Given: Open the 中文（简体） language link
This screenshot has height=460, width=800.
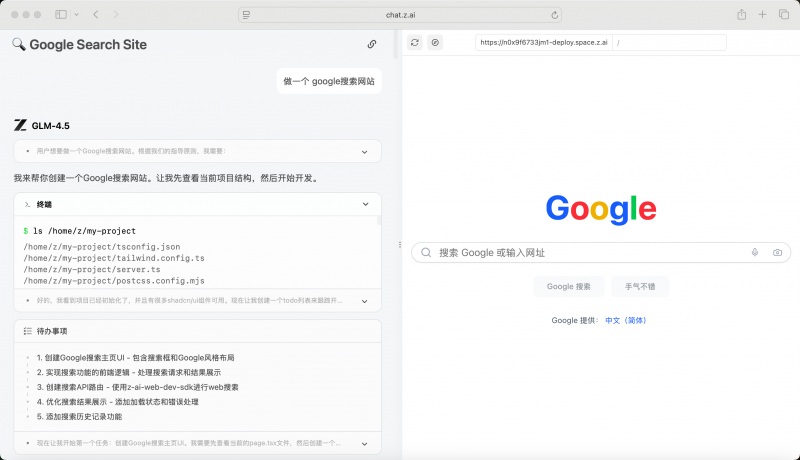Looking at the screenshot, I should pos(626,320).
